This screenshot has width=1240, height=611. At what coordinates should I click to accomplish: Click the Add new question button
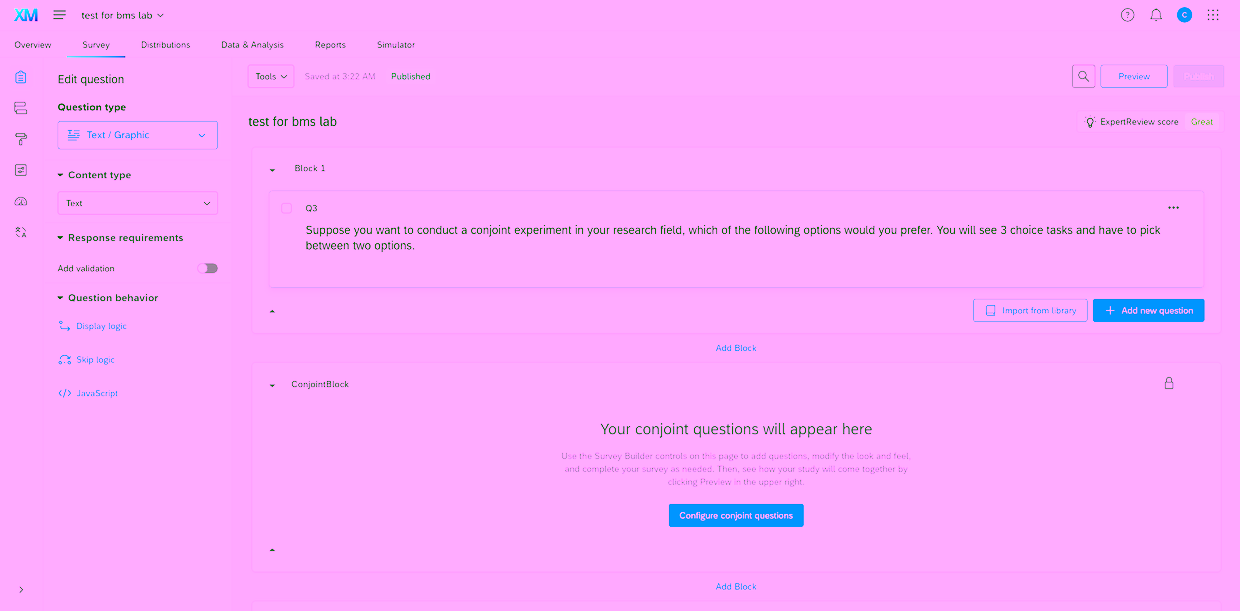pyautogui.click(x=1148, y=311)
